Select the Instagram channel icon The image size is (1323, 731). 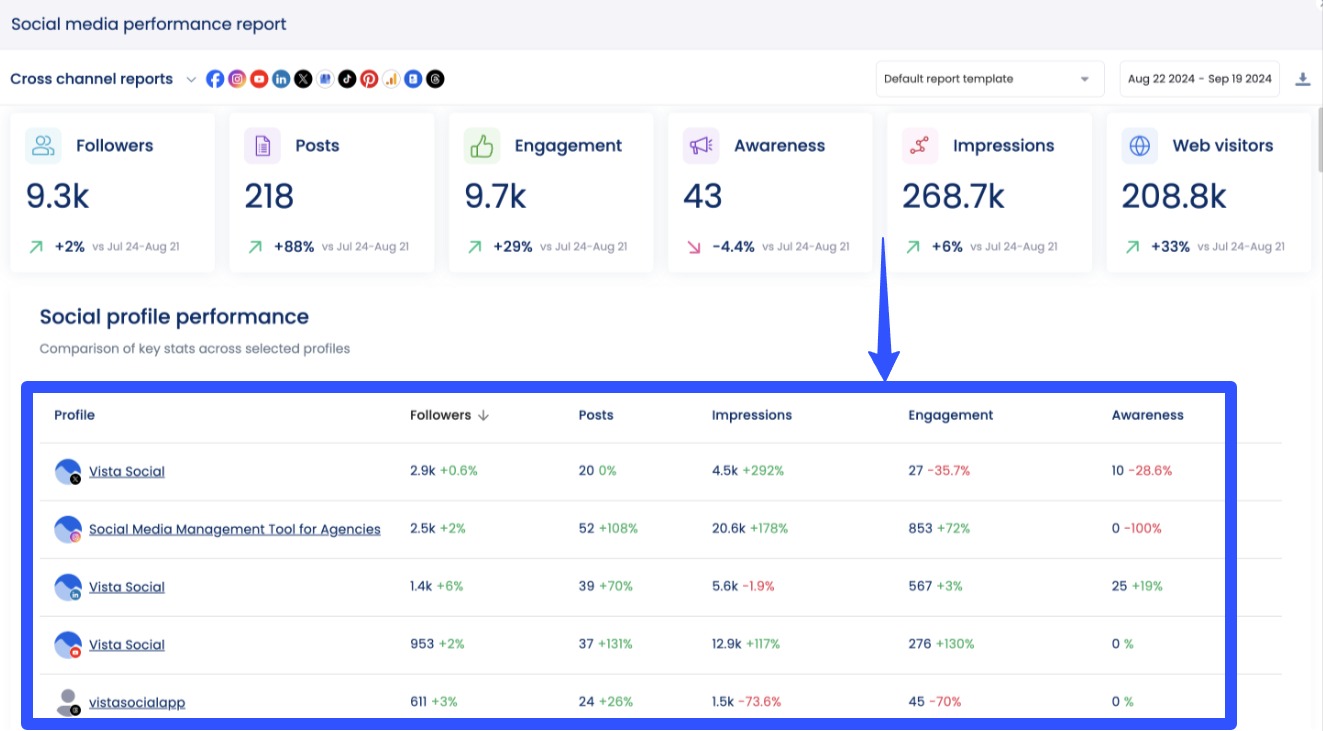(x=237, y=78)
